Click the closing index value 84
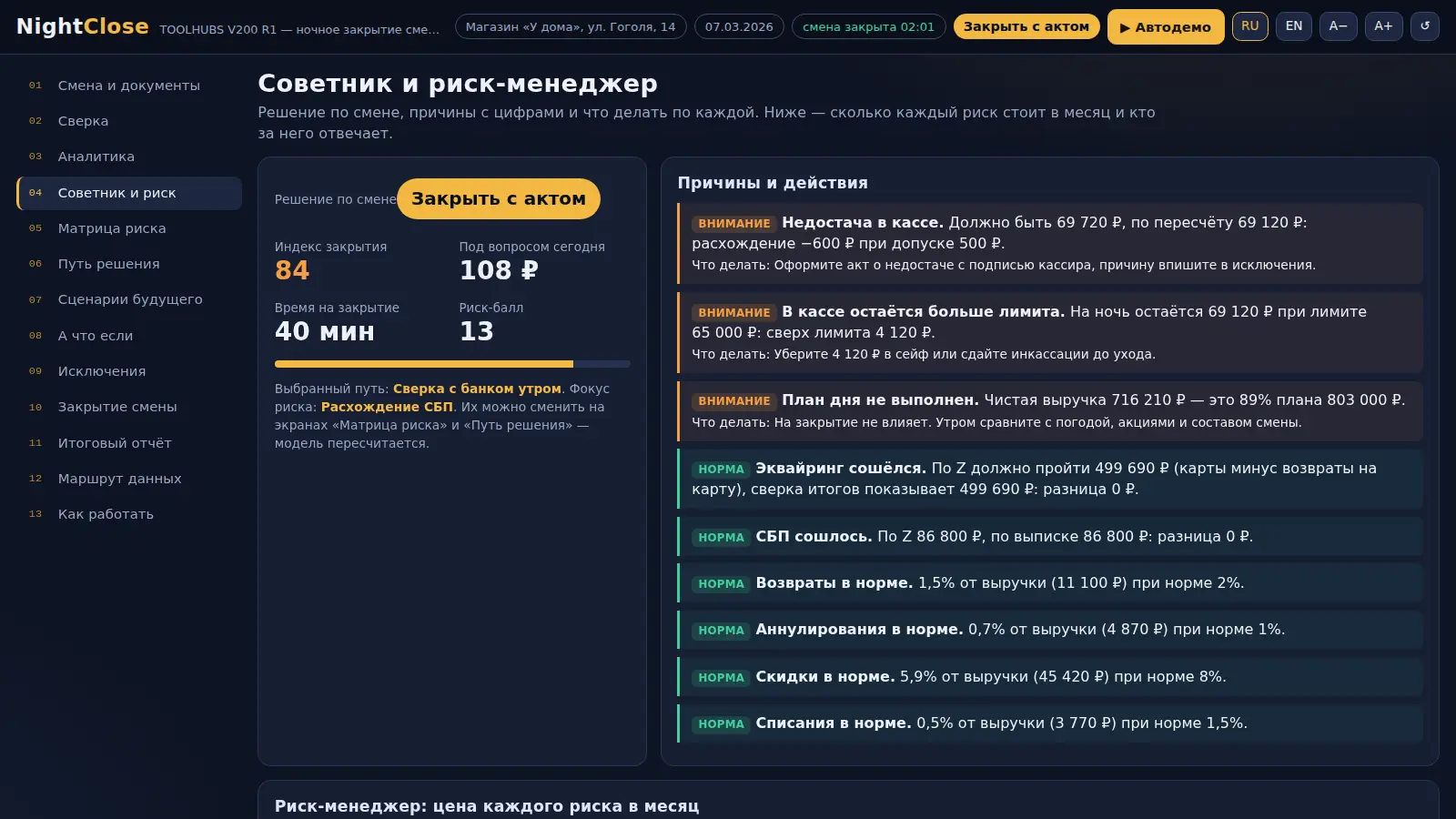Screen dimensions: 1456x819 pyautogui.click(x=292, y=270)
